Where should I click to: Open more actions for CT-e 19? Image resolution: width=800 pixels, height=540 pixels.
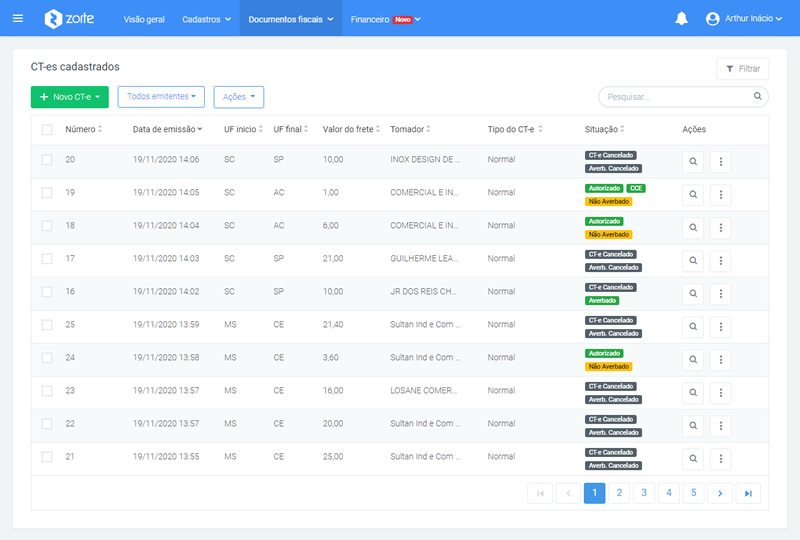[720, 195]
